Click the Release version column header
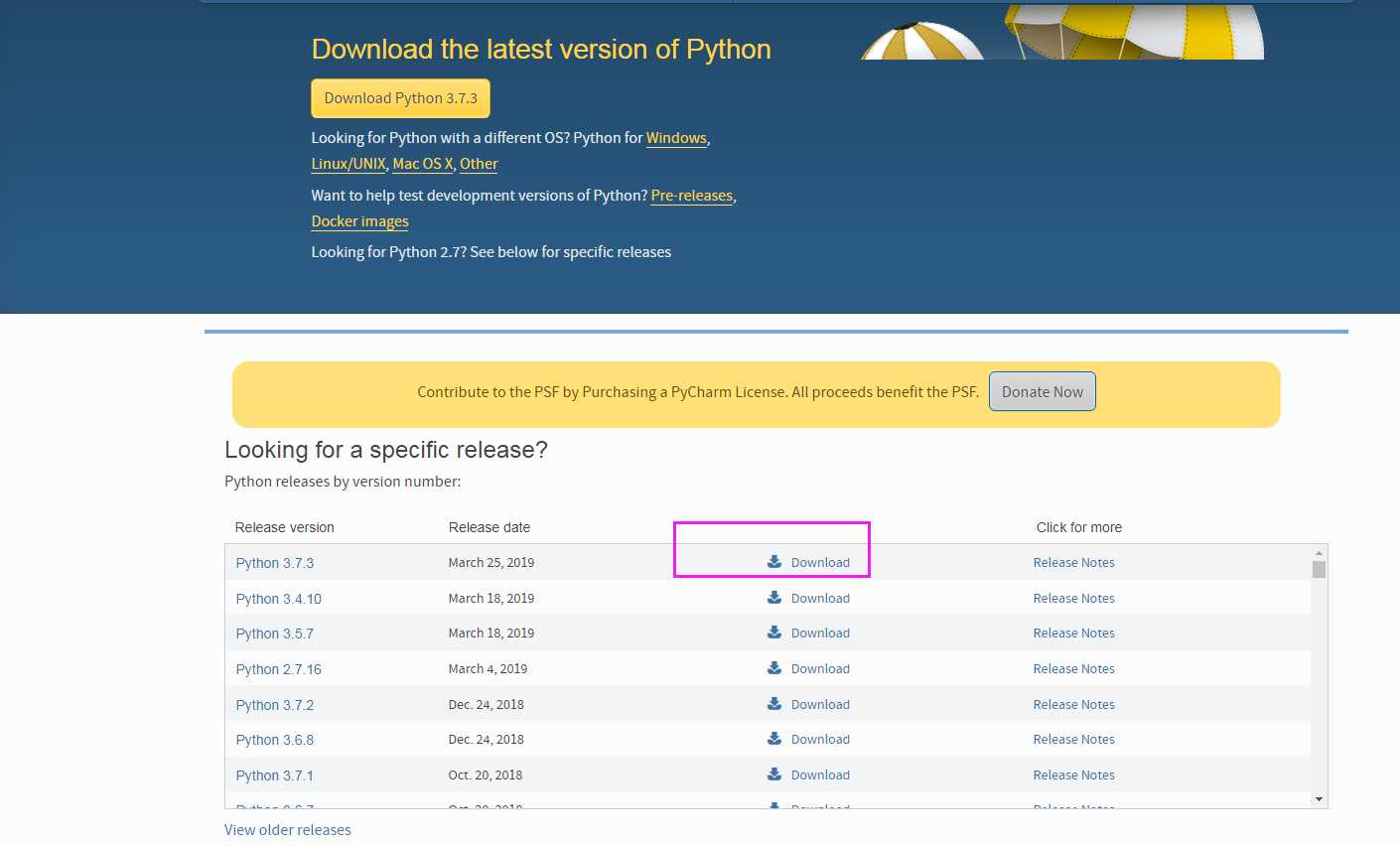Screen dimensions: 1400x846 pos(285,527)
